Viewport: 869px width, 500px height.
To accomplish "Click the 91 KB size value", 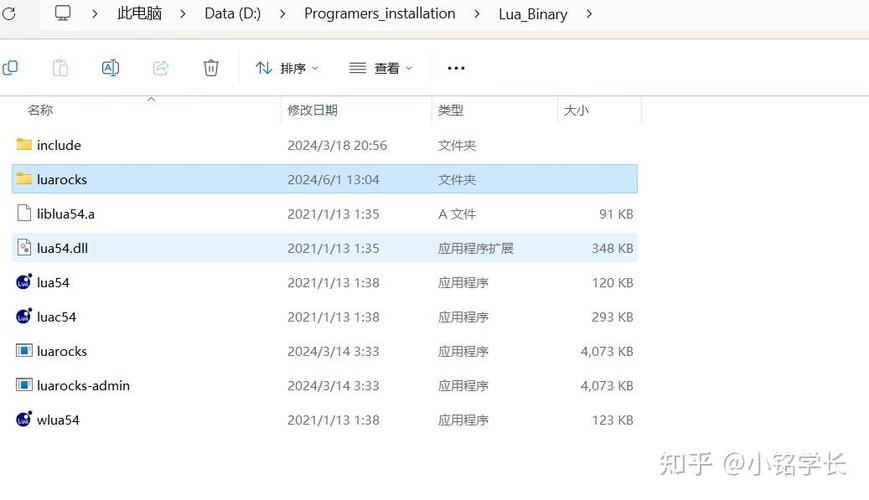I will tap(616, 214).
